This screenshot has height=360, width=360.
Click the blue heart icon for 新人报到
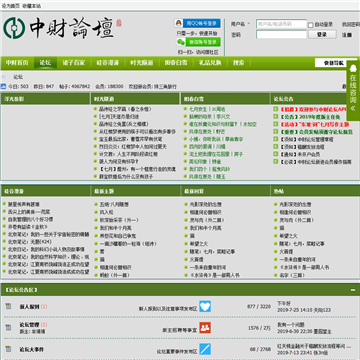tap(205, 306)
